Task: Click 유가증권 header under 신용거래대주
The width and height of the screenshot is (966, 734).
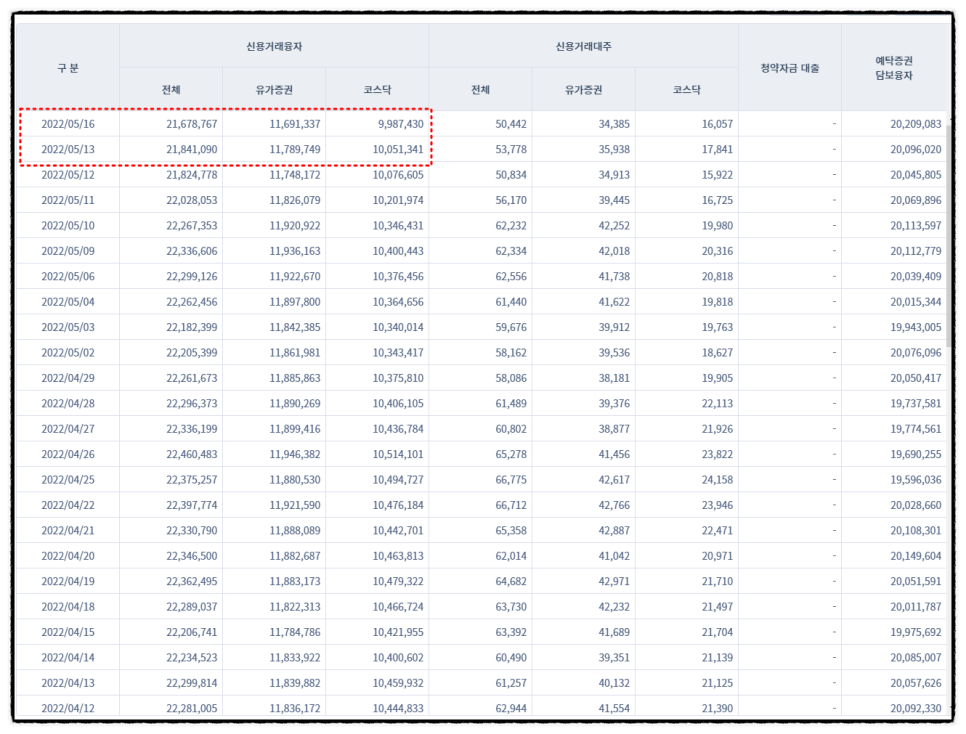Action: coord(583,89)
